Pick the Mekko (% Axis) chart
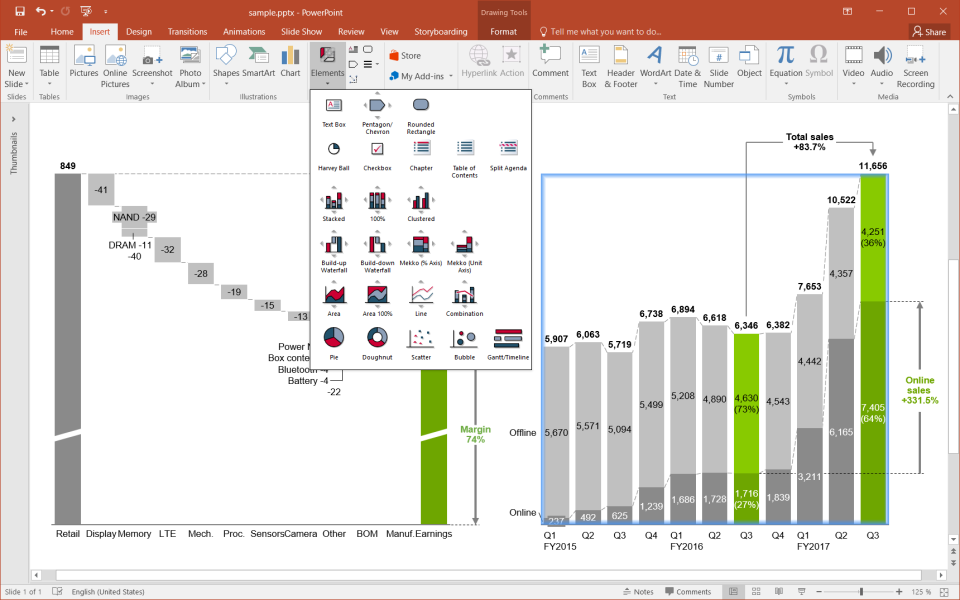 (x=421, y=246)
